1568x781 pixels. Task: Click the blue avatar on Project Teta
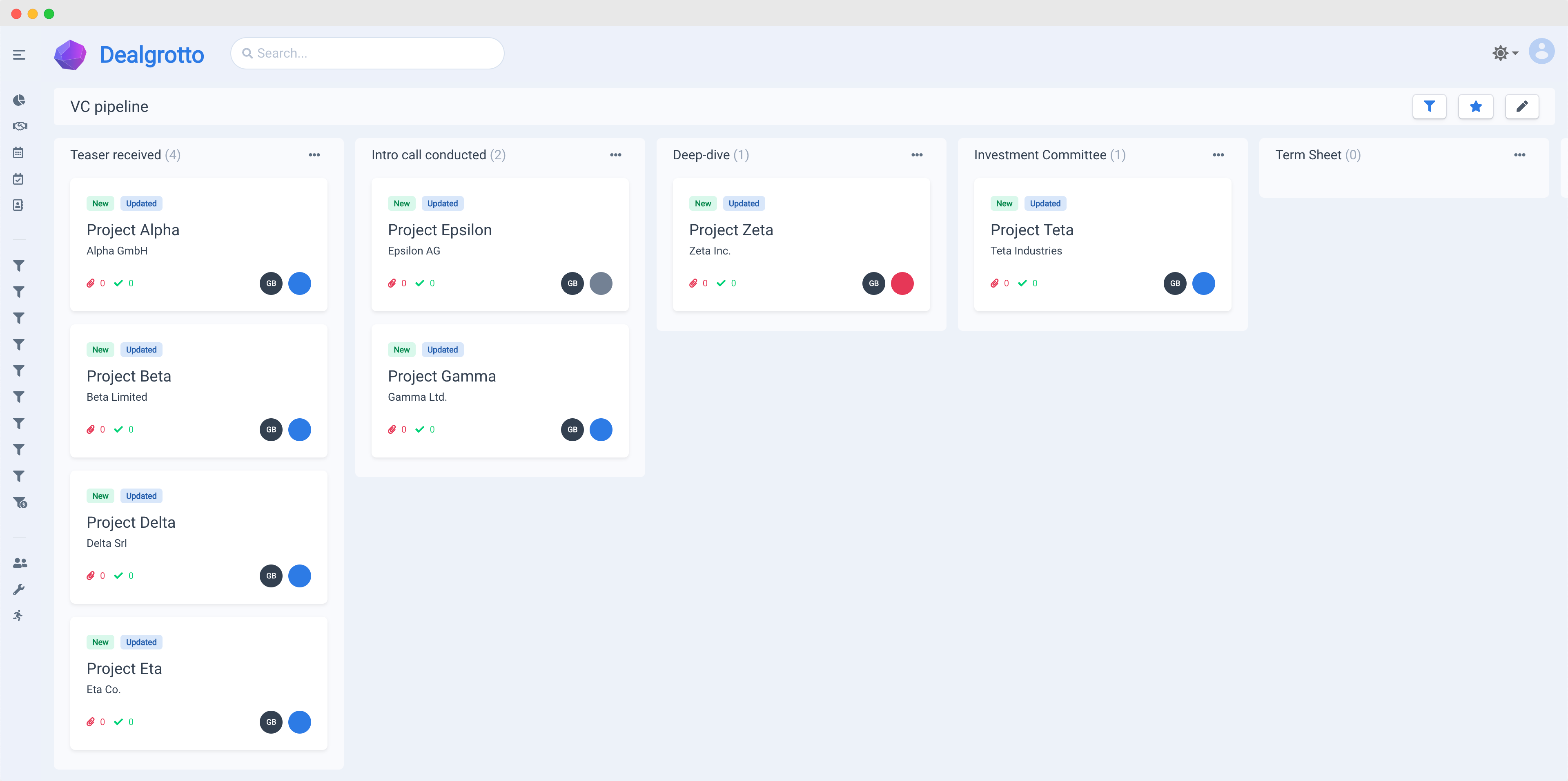(x=1203, y=283)
